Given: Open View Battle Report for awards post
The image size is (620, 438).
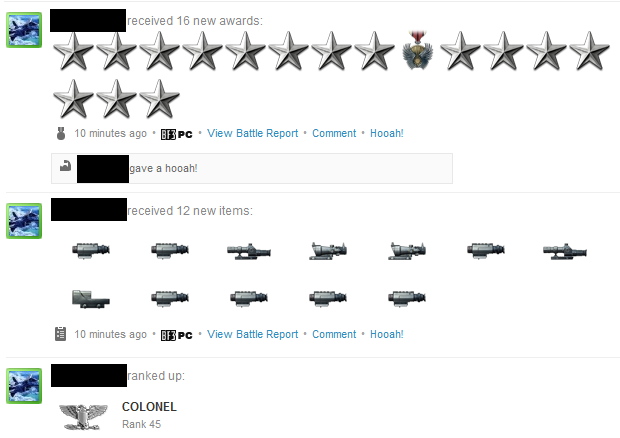Looking at the screenshot, I should click(x=252, y=134).
